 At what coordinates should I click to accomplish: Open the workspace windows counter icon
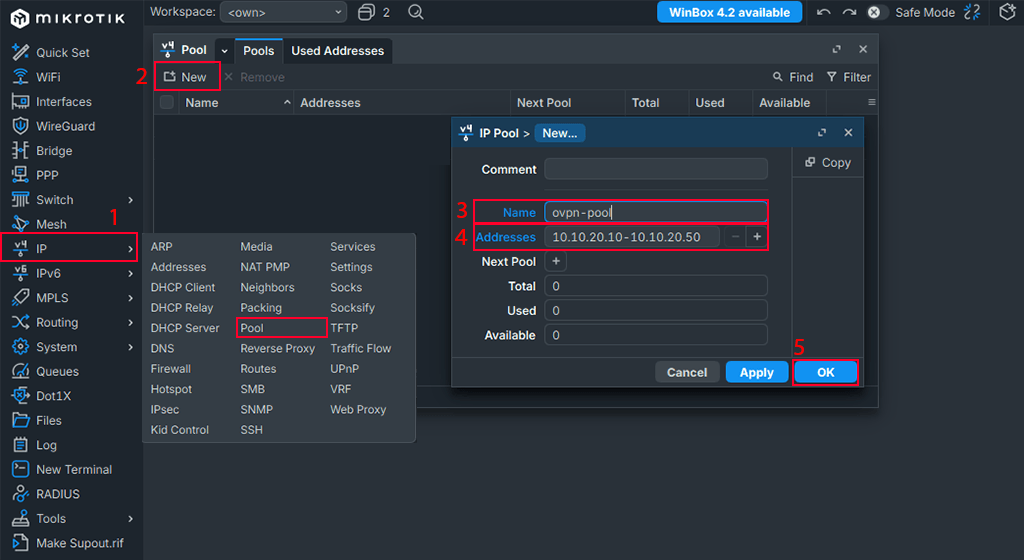(367, 12)
